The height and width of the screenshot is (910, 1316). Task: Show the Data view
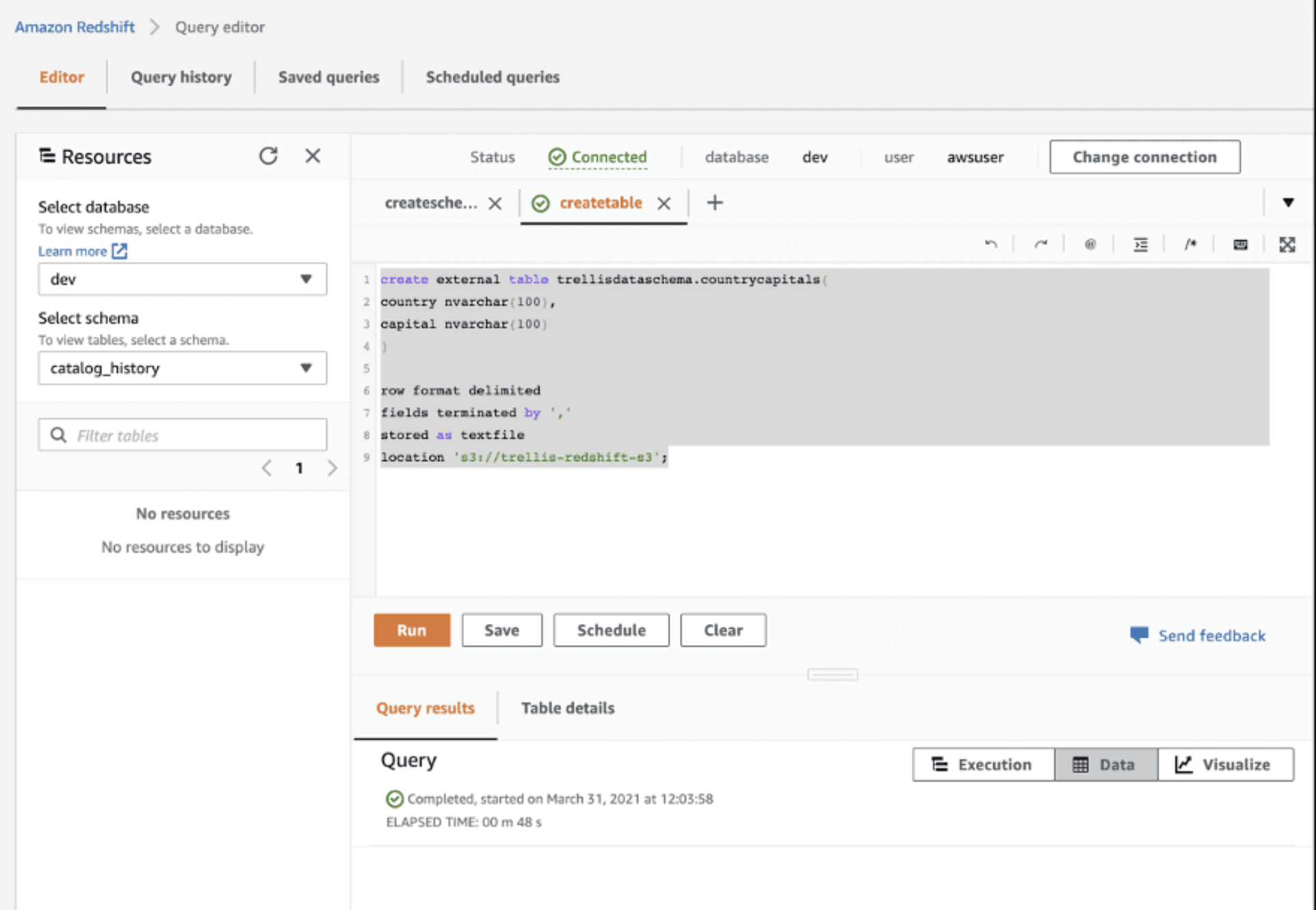[x=1105, y=764]
